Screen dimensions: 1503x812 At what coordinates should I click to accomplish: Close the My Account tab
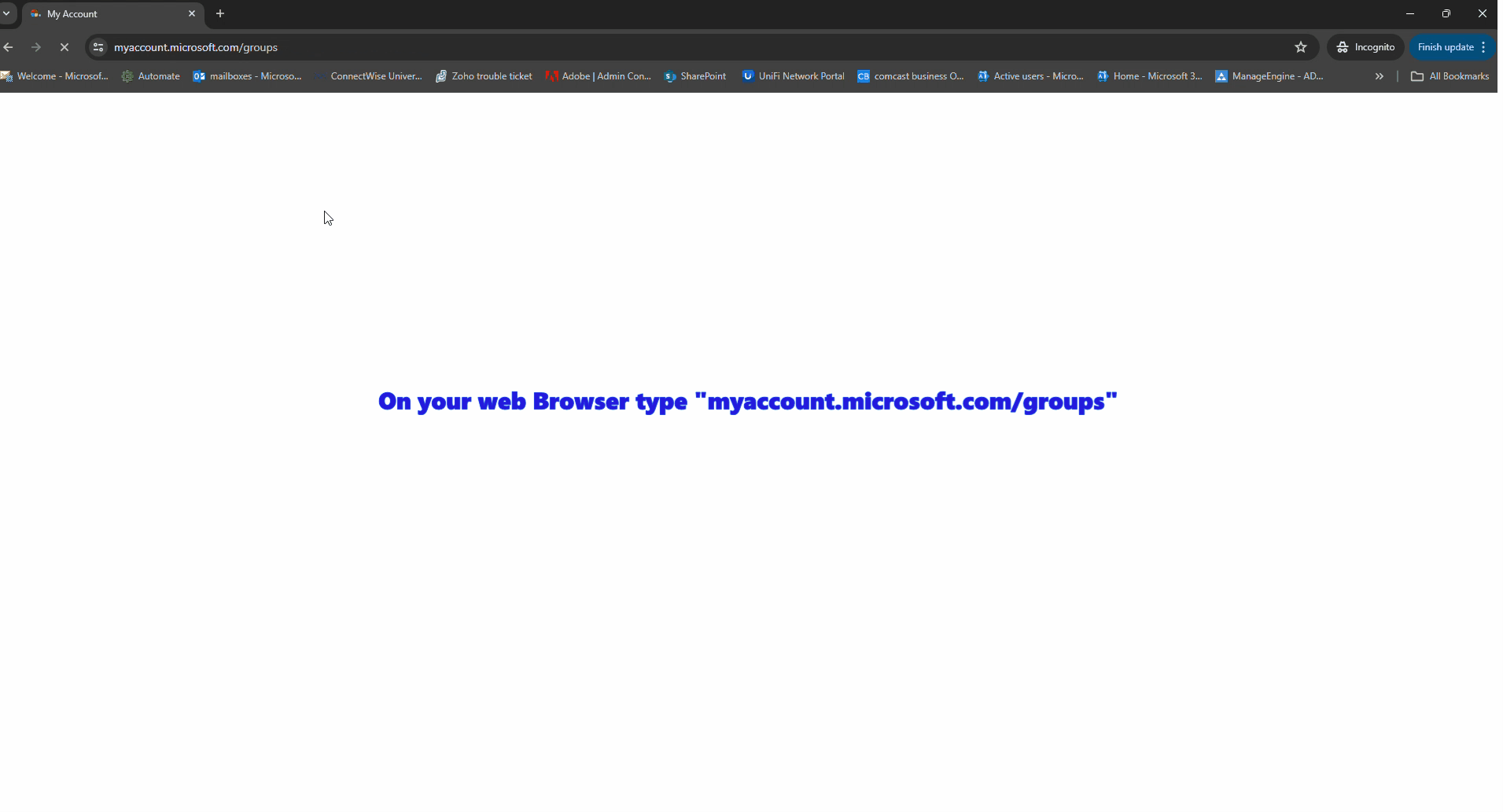[x=193, y=13]
